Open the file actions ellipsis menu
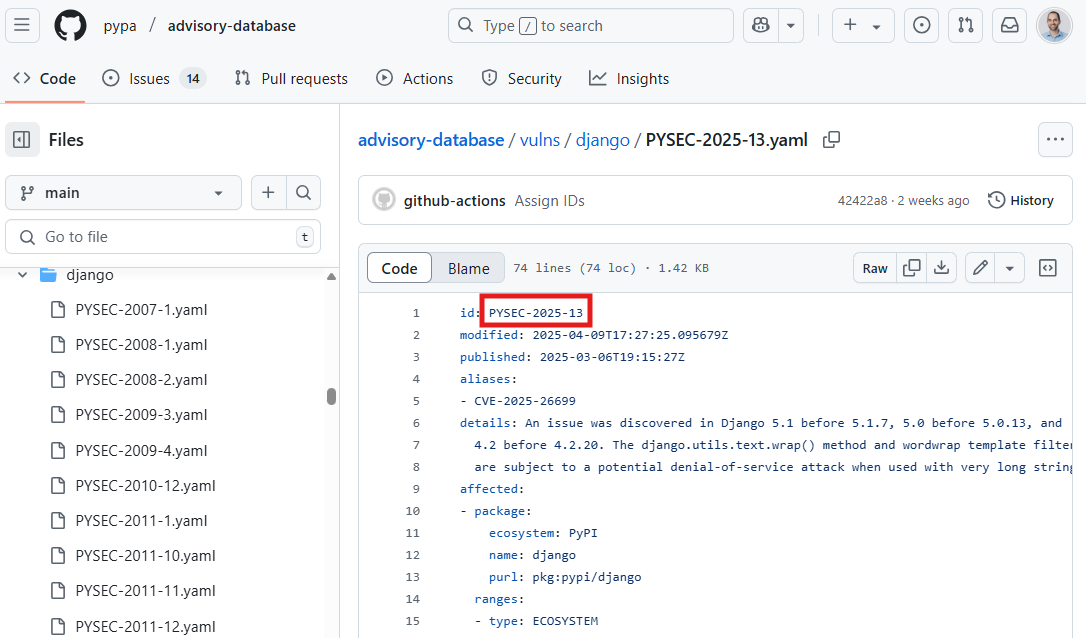Image resolution: width=1086 pixels, height=638 pixels. coord(1055,139)
